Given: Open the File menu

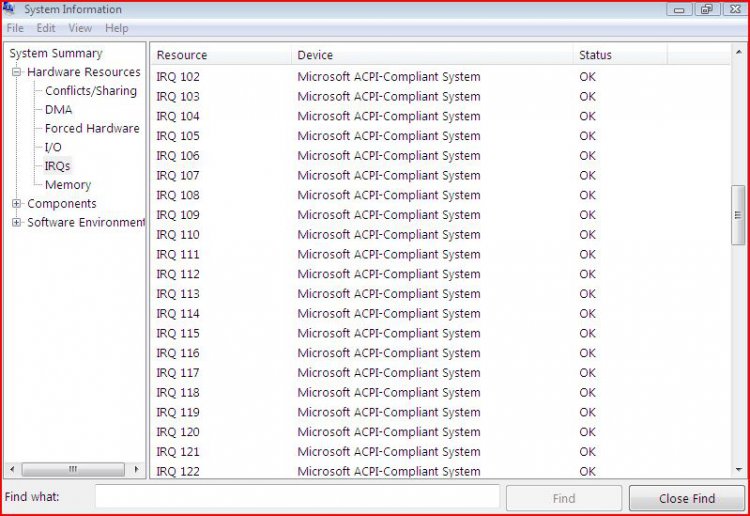Looking at the screenshot, I should point(15,28).
